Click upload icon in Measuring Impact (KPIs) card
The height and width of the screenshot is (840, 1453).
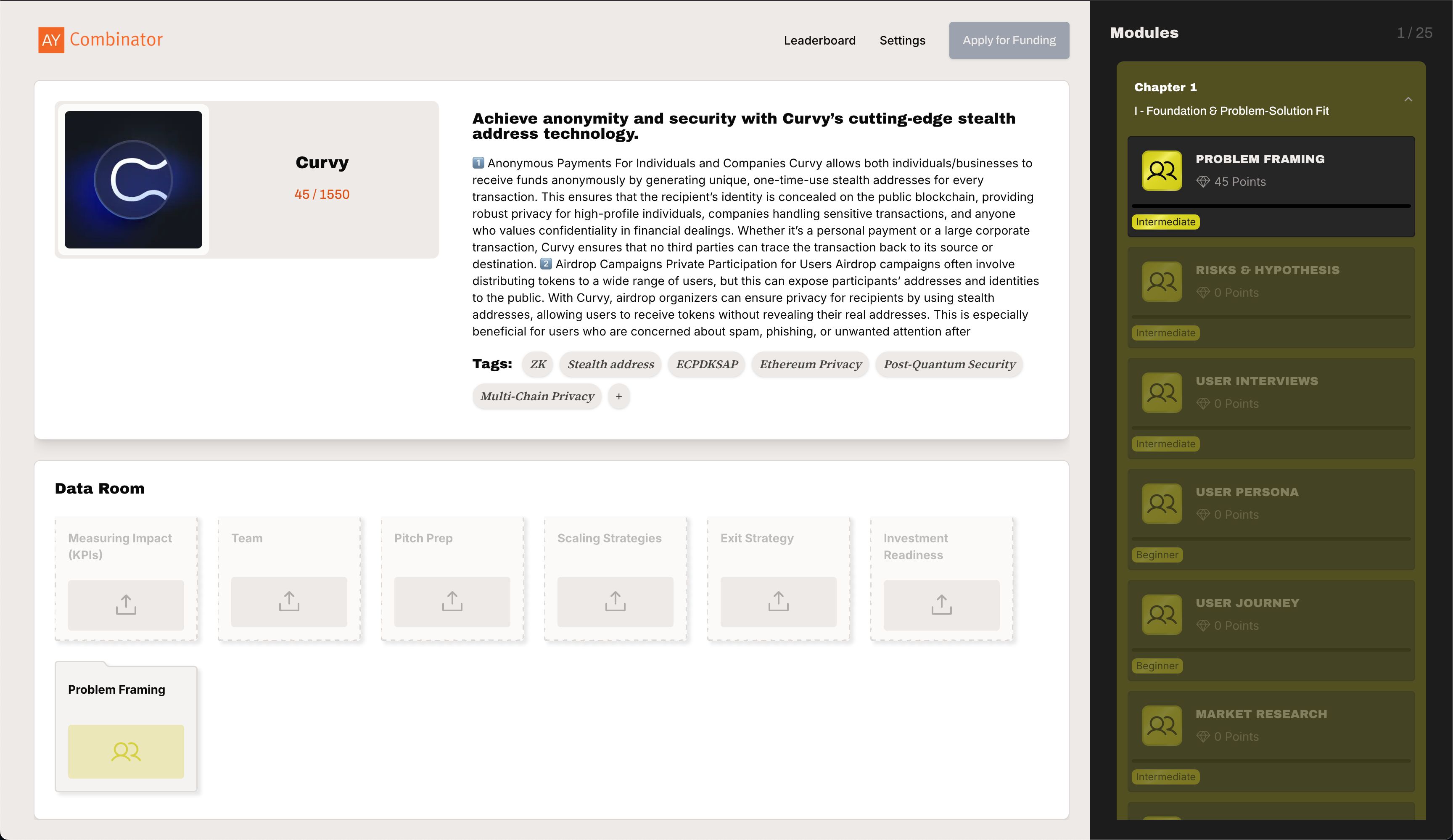point(126,605)
